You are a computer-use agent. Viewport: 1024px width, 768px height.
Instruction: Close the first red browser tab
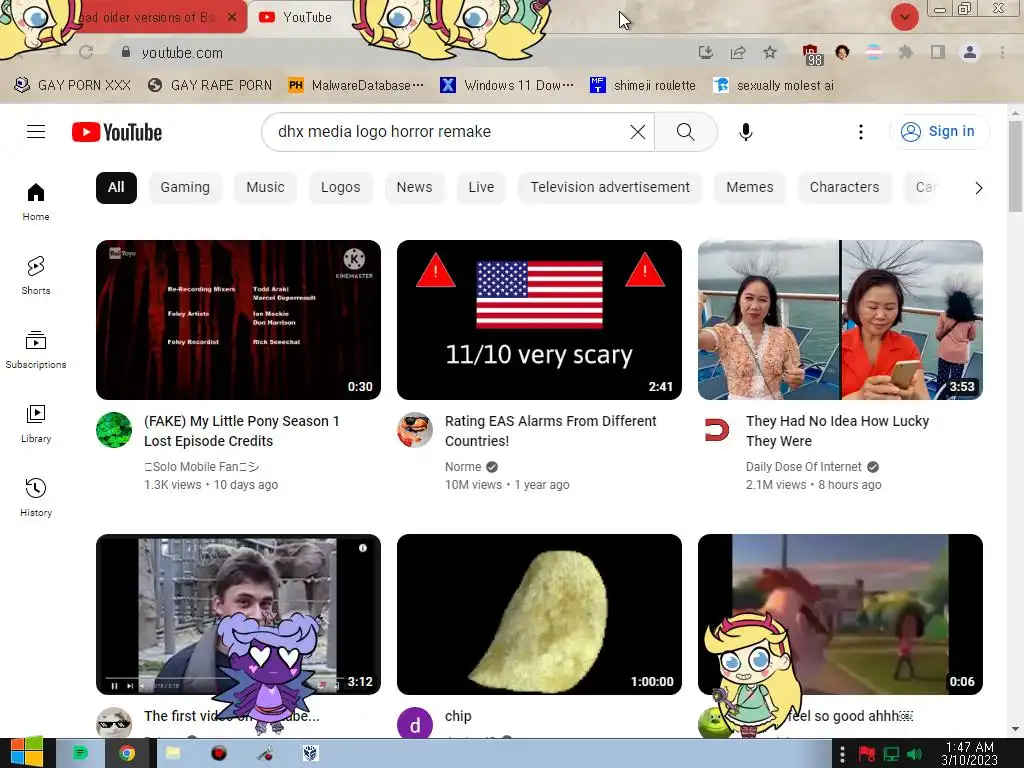pyautogui.click(x=232, y=18)
